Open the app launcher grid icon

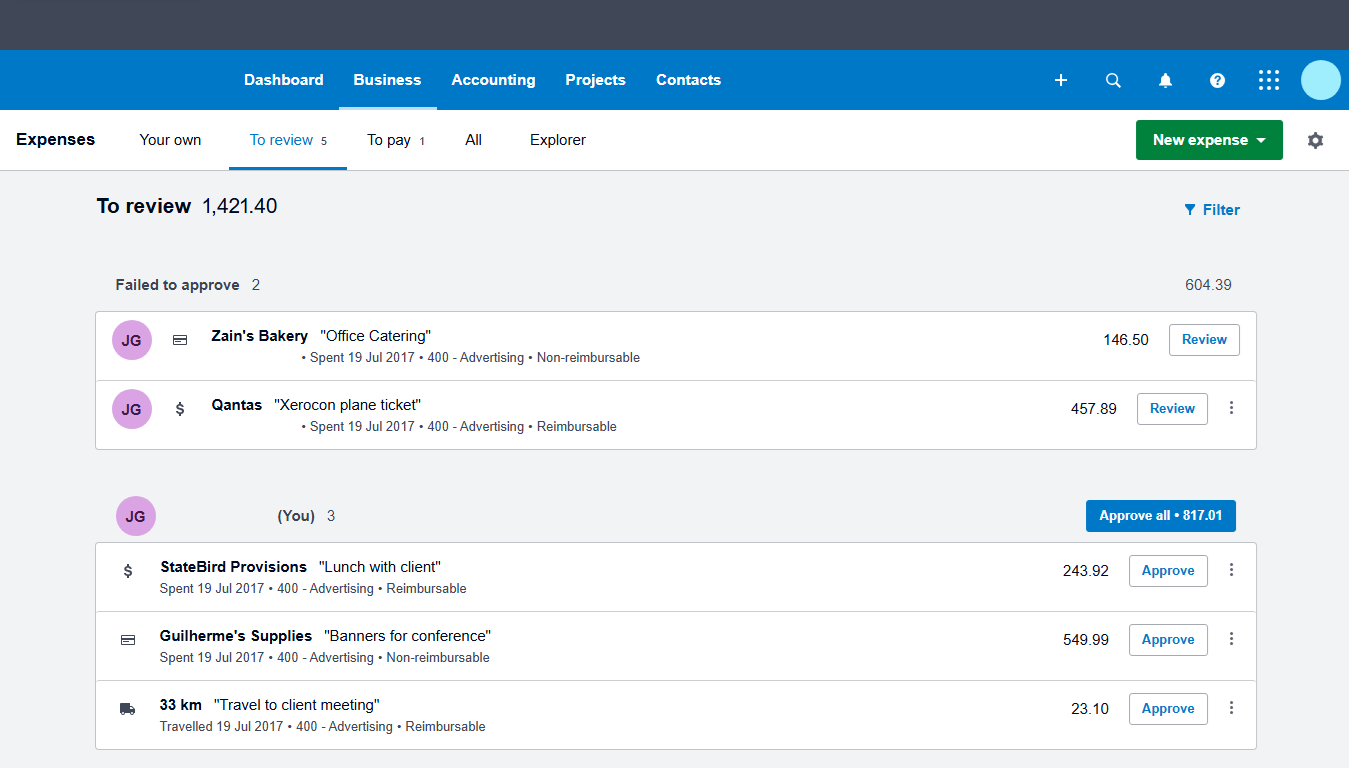1269,80
